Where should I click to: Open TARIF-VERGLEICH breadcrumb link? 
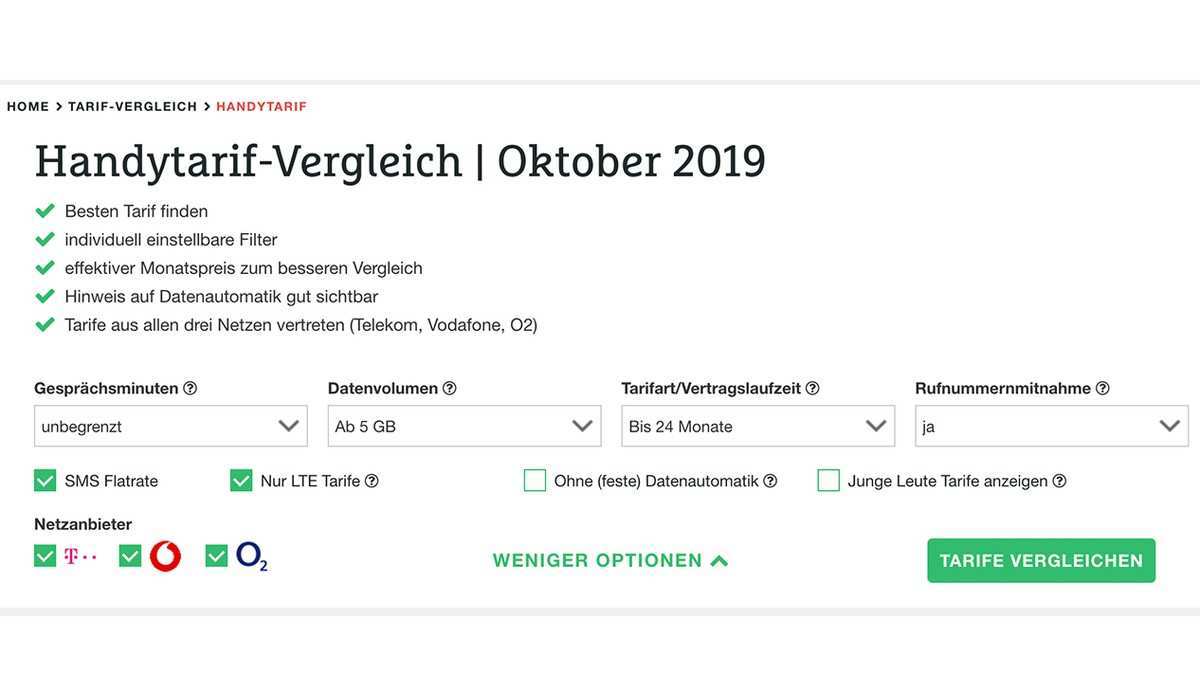pyautogui.click(x=132, y=106)
